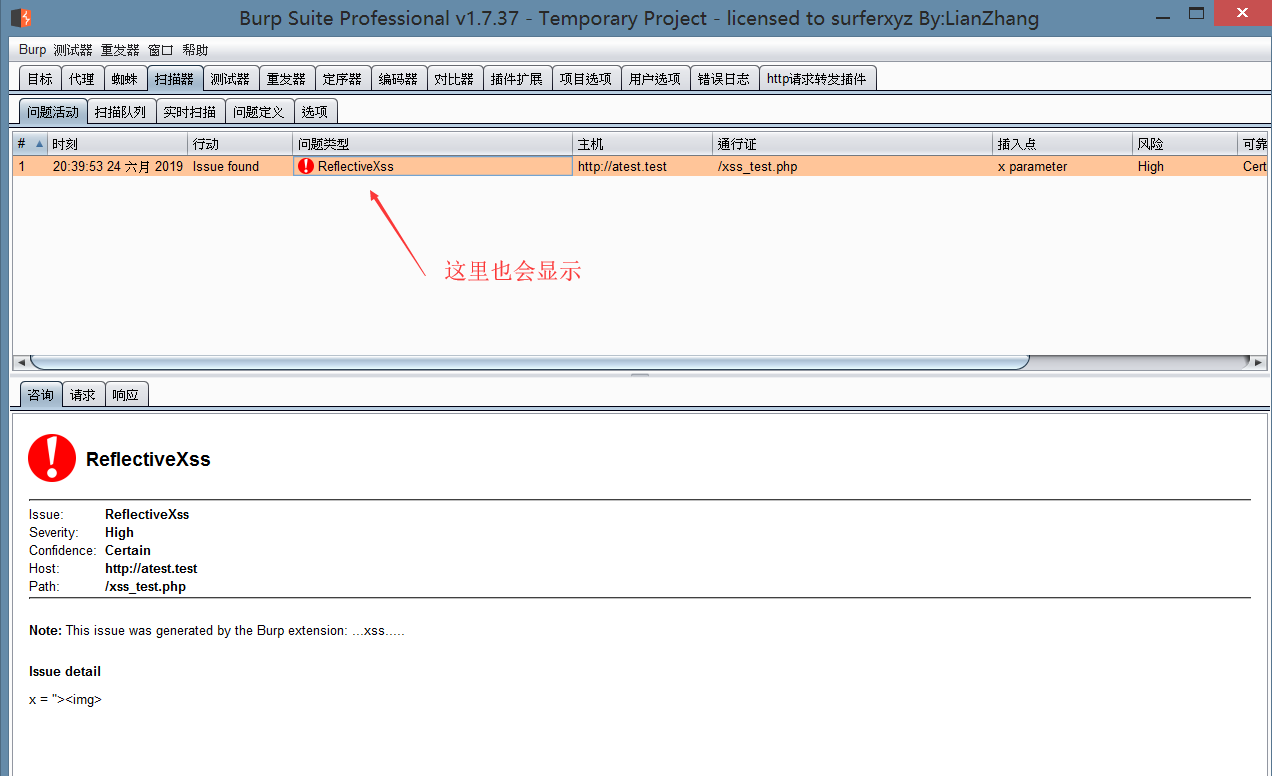Screen dimensions: 1272x776
Task: Switch to the 对比器 tab
Action: (x=454, y=79)
